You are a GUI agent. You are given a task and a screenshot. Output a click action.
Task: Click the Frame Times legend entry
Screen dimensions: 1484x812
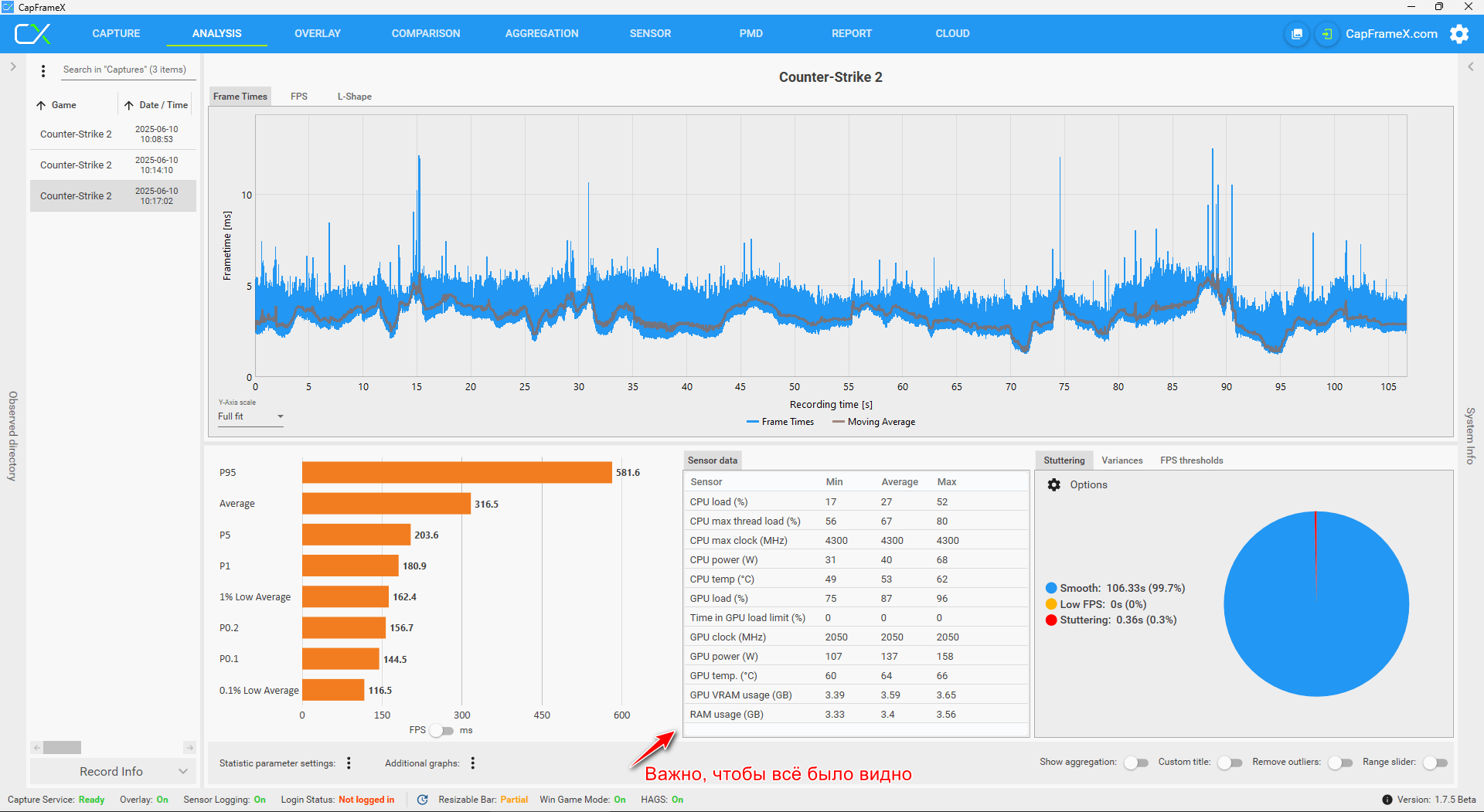coord(780,422)
